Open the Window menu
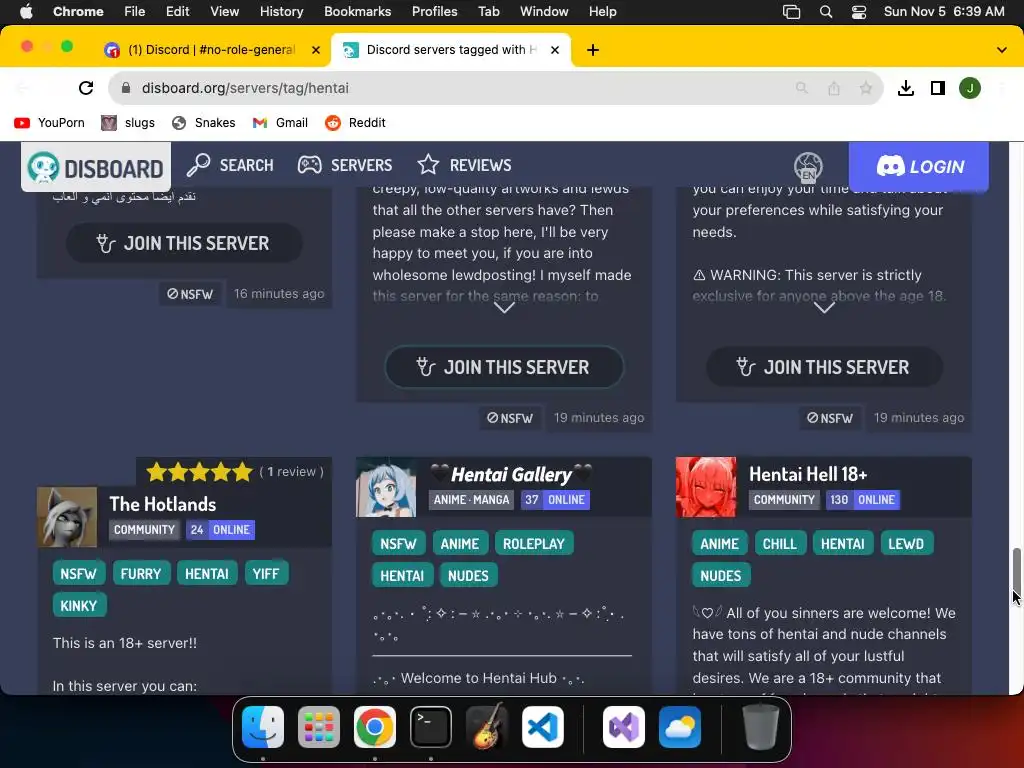 click(544, 11)
